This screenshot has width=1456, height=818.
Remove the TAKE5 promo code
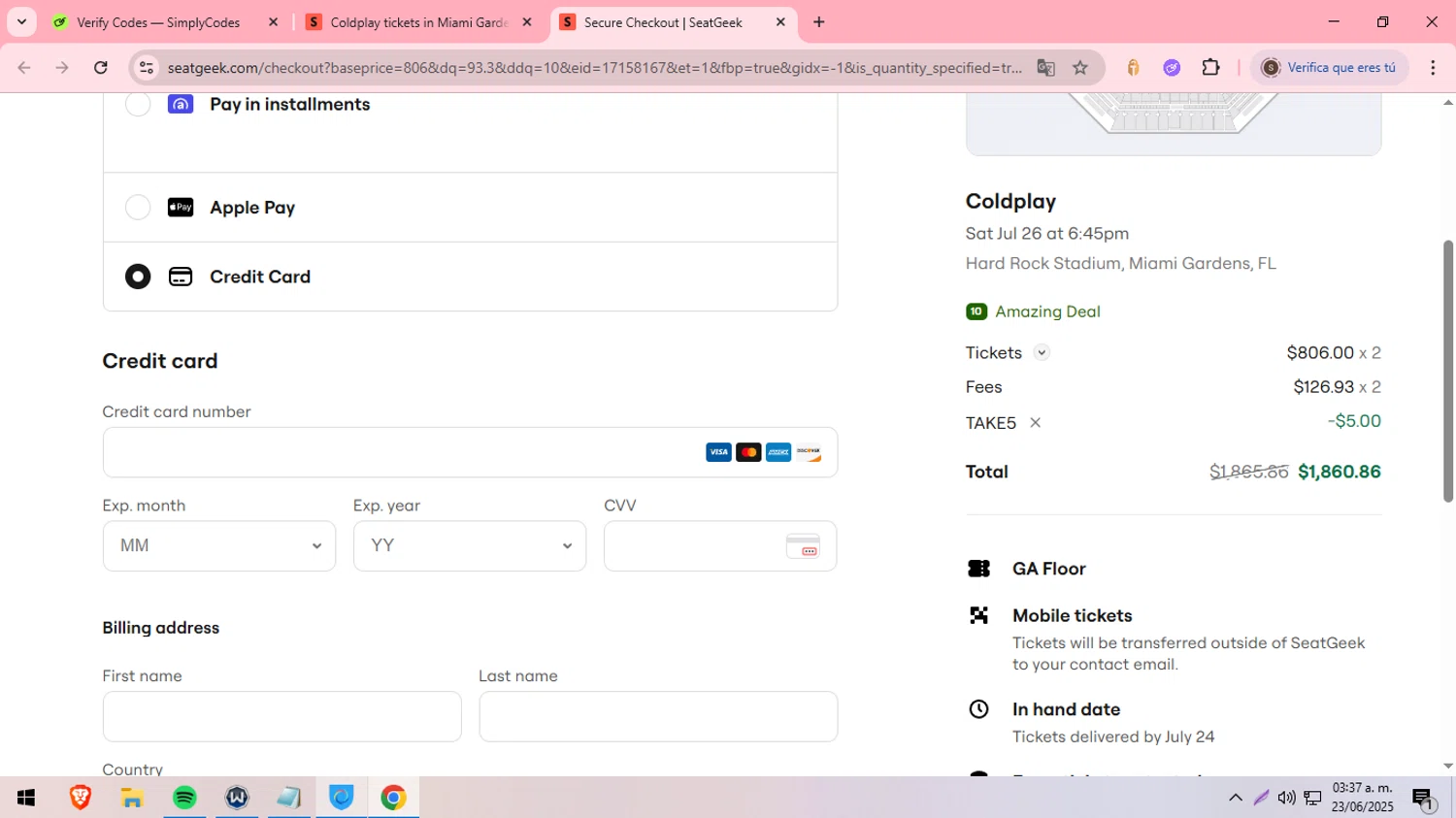click(x=1036, y=423)
